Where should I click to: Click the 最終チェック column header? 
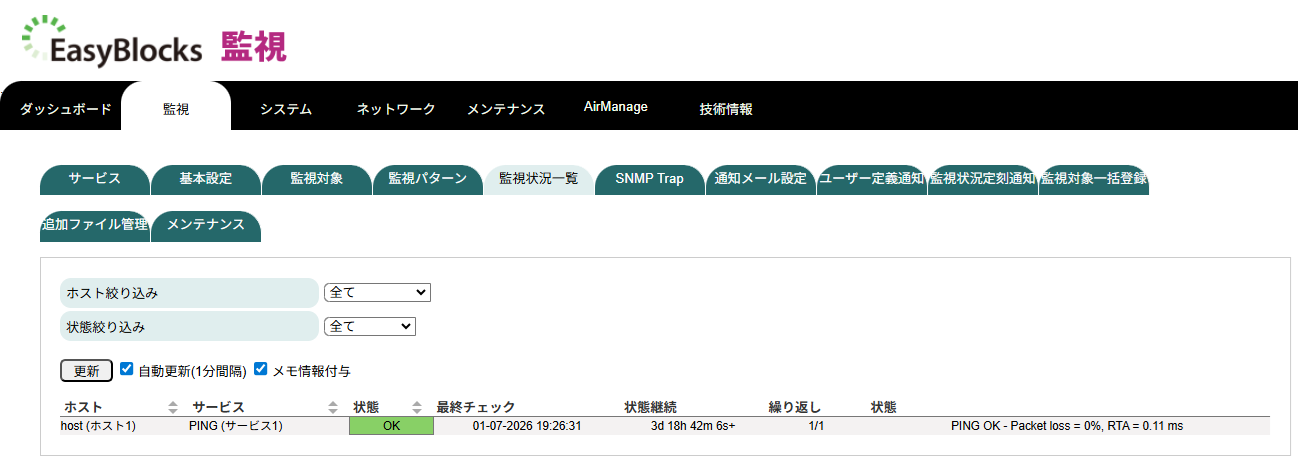tap(476, 408)
